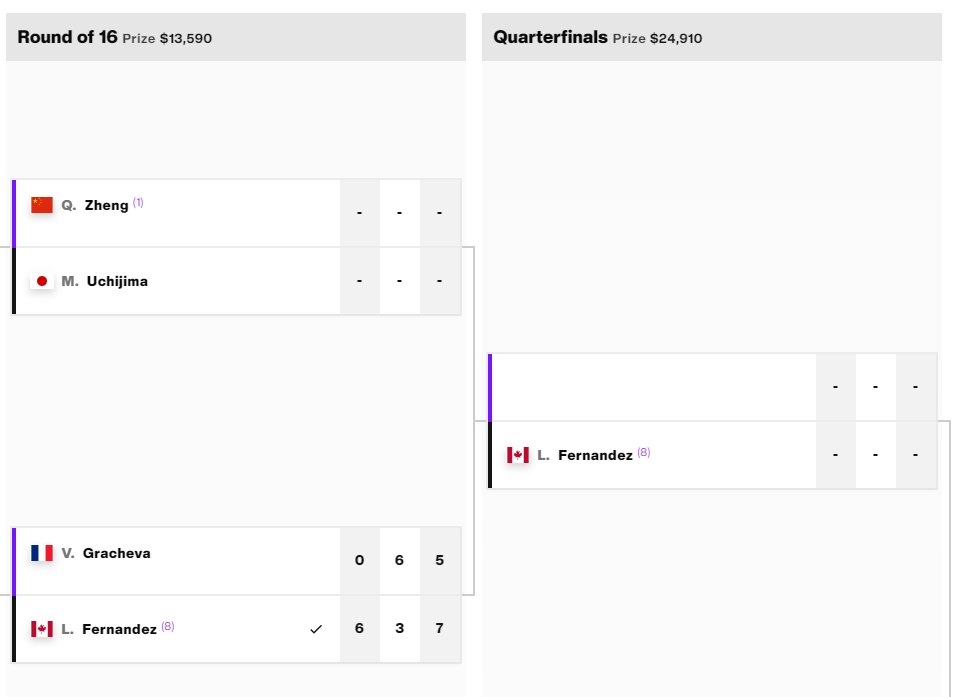This screenshot has width=958, height=697.
Task: Click the China flag next to Zheng
Action: [41, 205]
